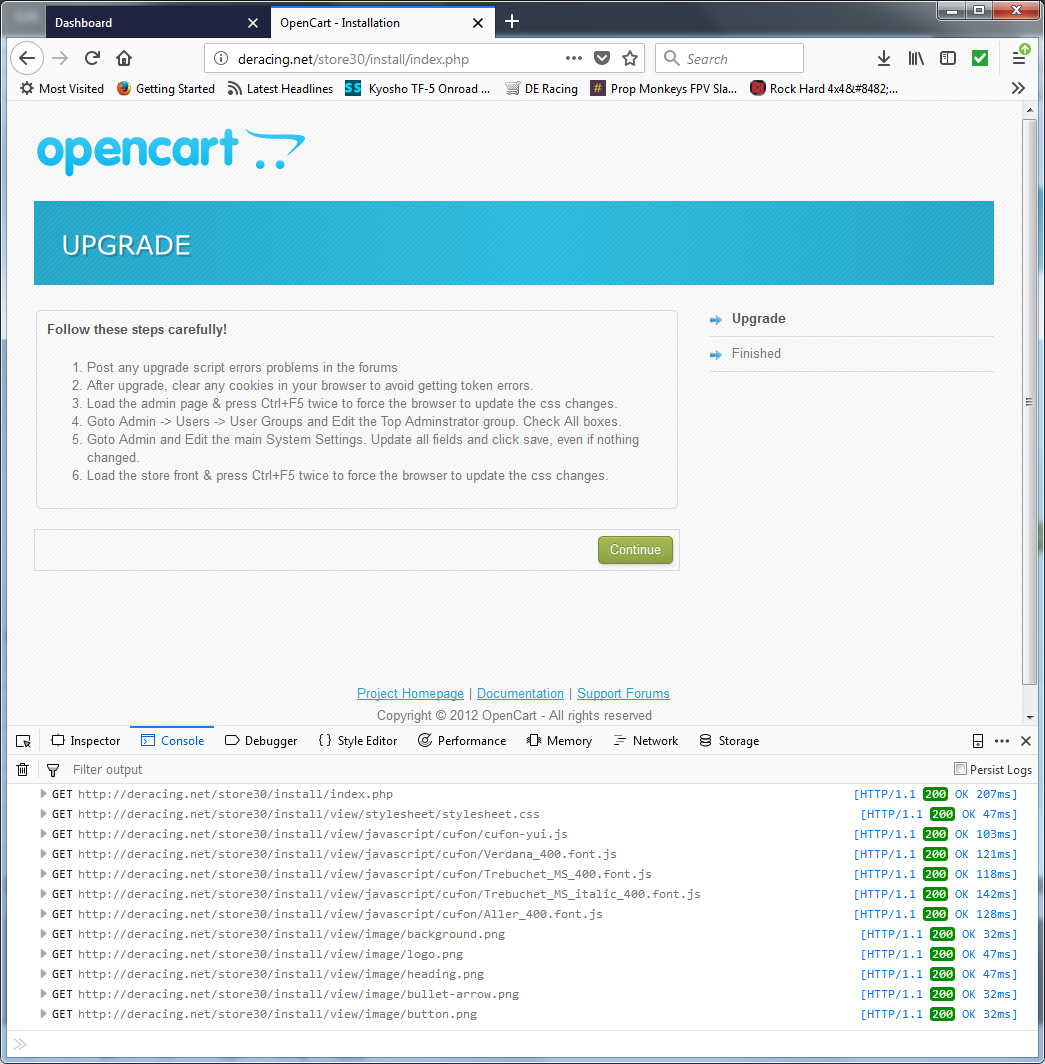Image resolution: width=1045 pixels, height=1064 pixels.
Task: Expand the logo.png GET request entry
Action: [43, 954]
